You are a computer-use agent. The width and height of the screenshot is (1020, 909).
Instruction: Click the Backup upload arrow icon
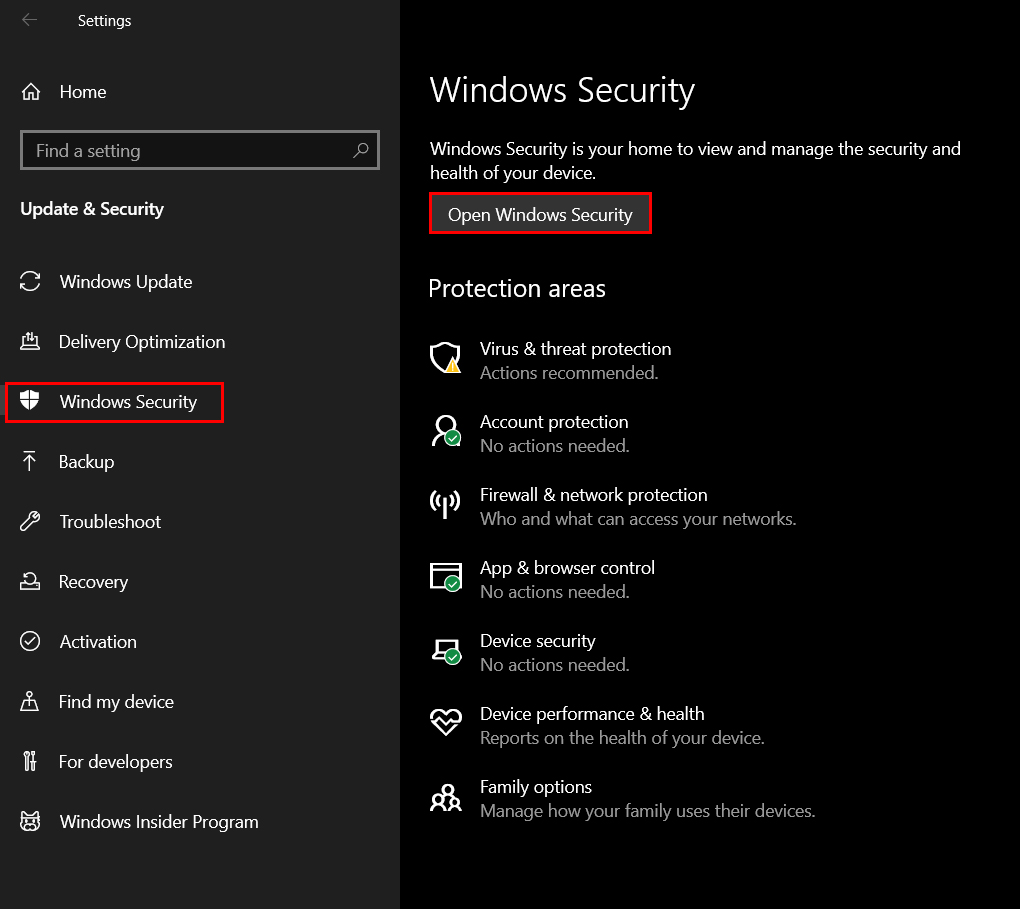[29, 461]
